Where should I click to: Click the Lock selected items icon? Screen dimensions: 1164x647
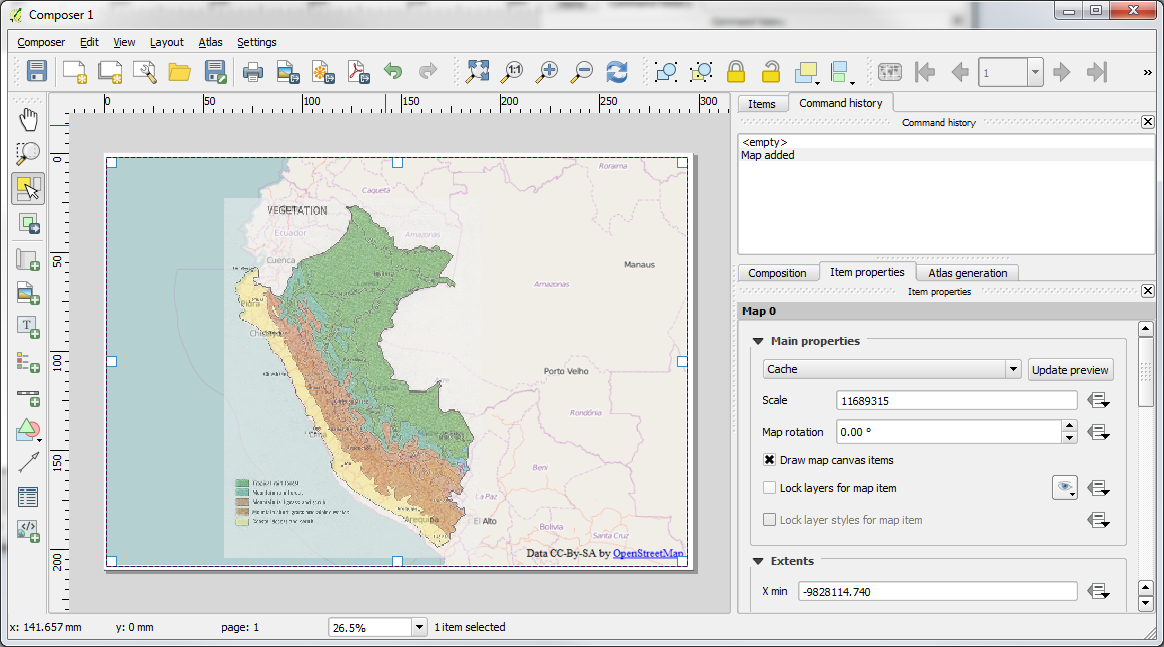point(736,71)
